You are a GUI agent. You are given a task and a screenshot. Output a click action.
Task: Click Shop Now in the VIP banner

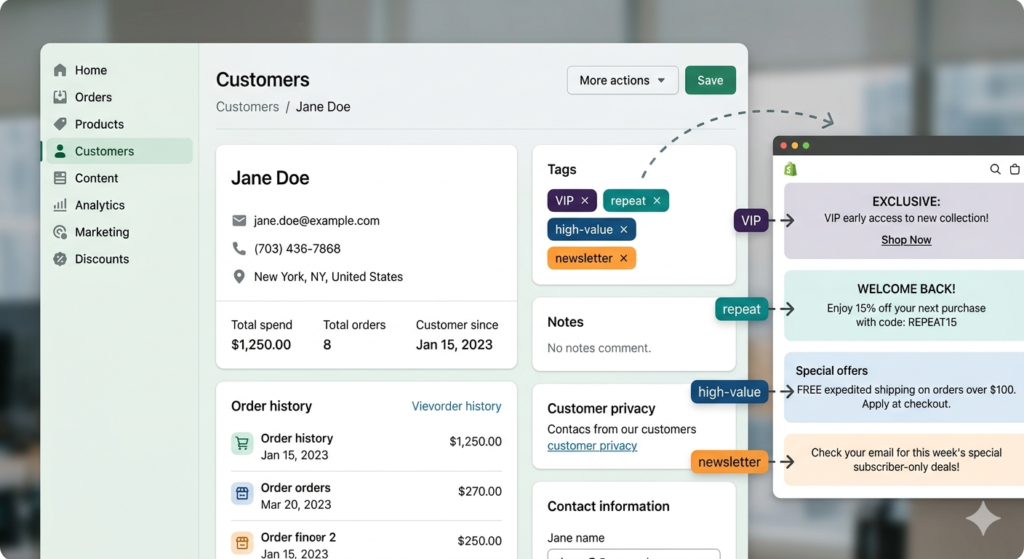pyautogui.click(x=906, y=240)
